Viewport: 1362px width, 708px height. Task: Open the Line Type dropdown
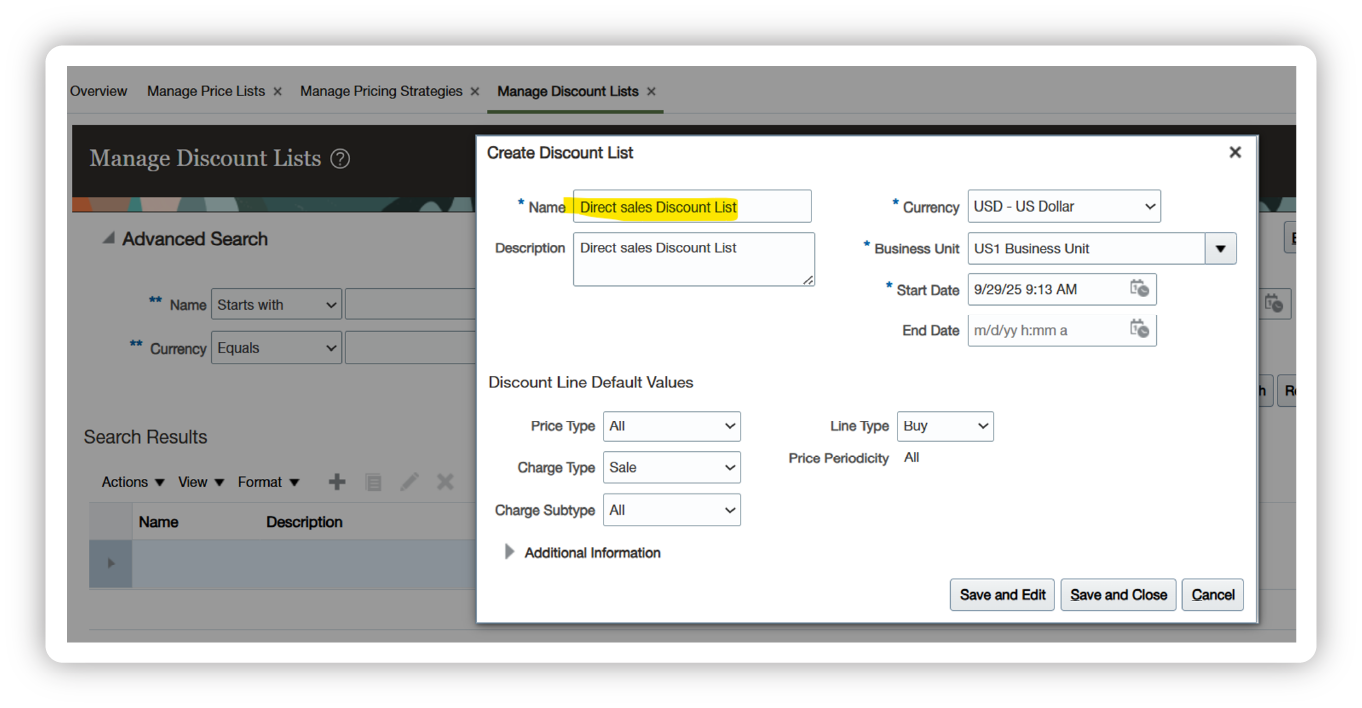coord(945,426)
